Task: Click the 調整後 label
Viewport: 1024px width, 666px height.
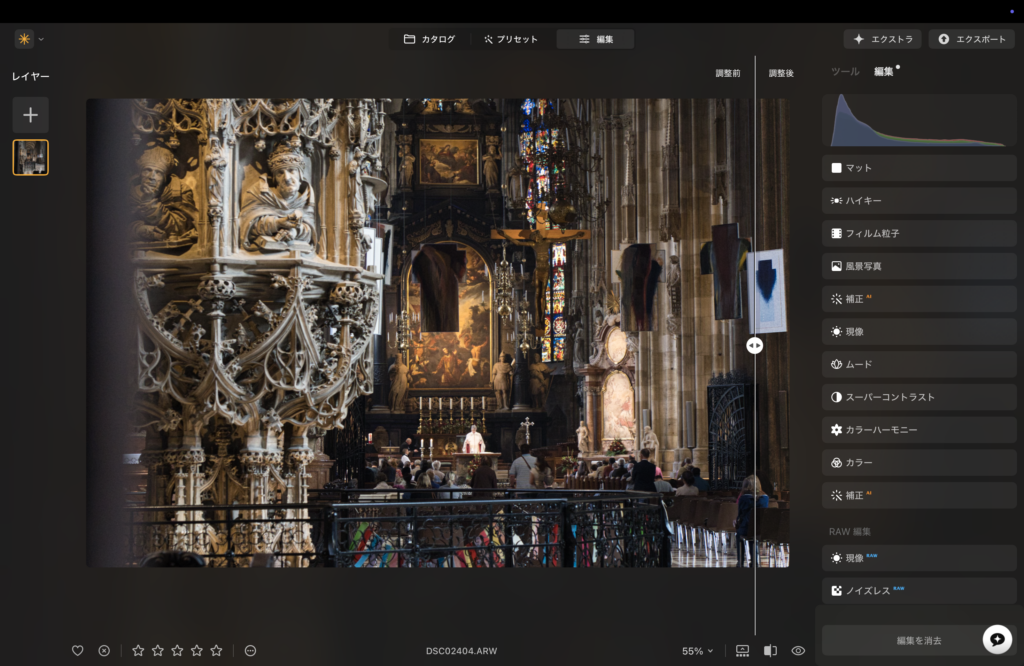Action: (x=781, y=73)
